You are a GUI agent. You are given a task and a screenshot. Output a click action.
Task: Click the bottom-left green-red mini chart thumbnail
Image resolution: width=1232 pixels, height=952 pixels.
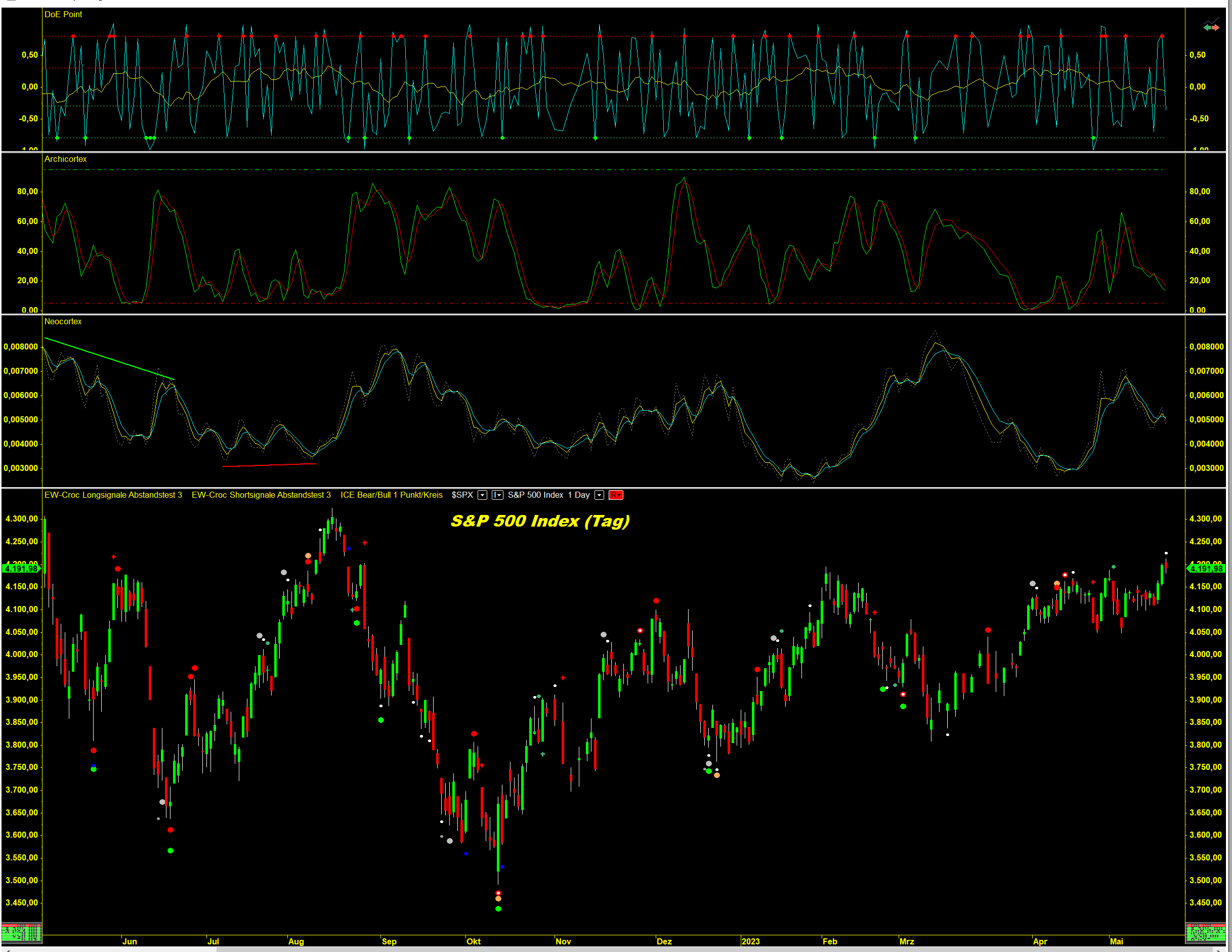coord(21,933)
